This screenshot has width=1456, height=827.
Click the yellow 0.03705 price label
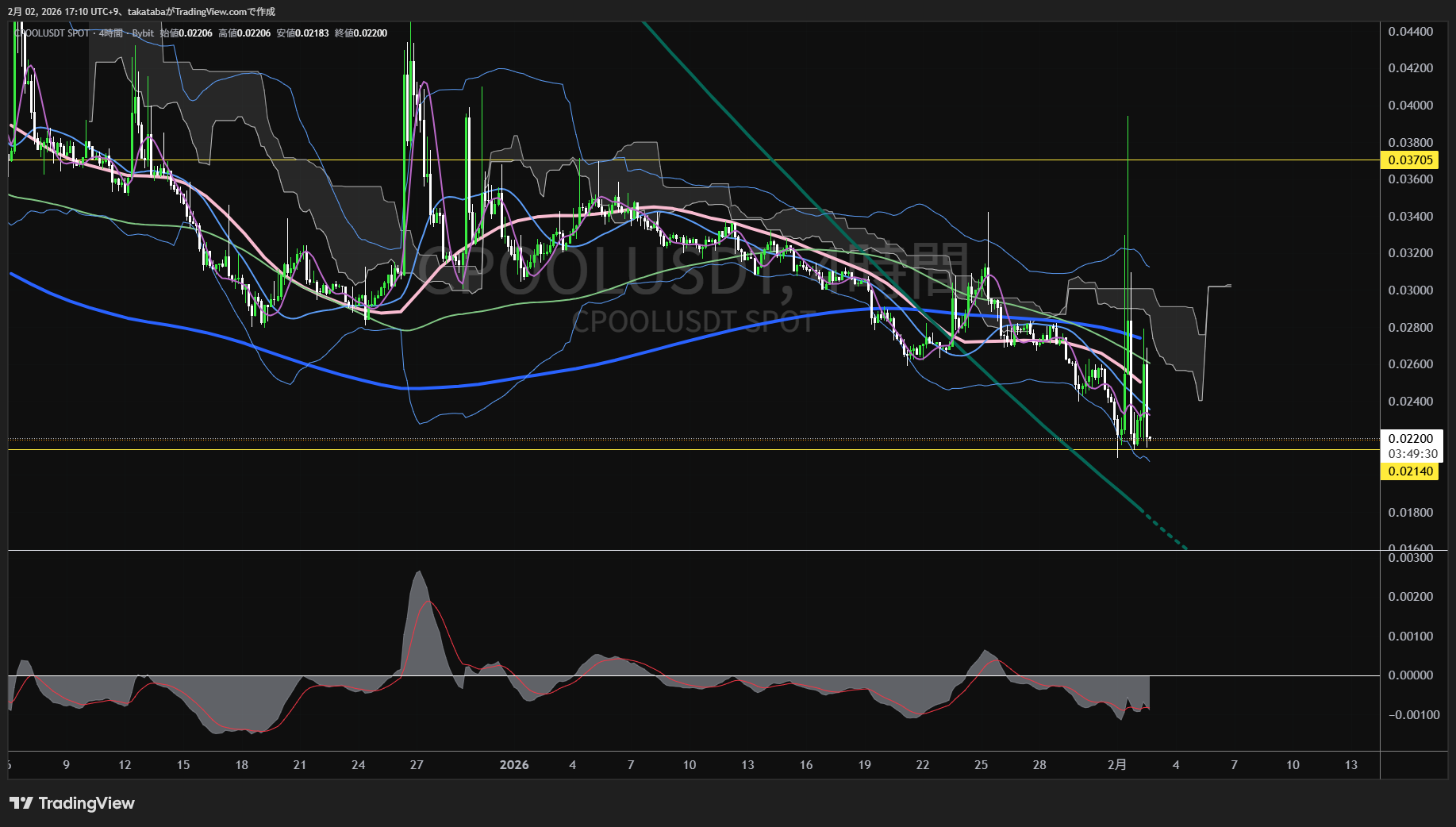1410,160
